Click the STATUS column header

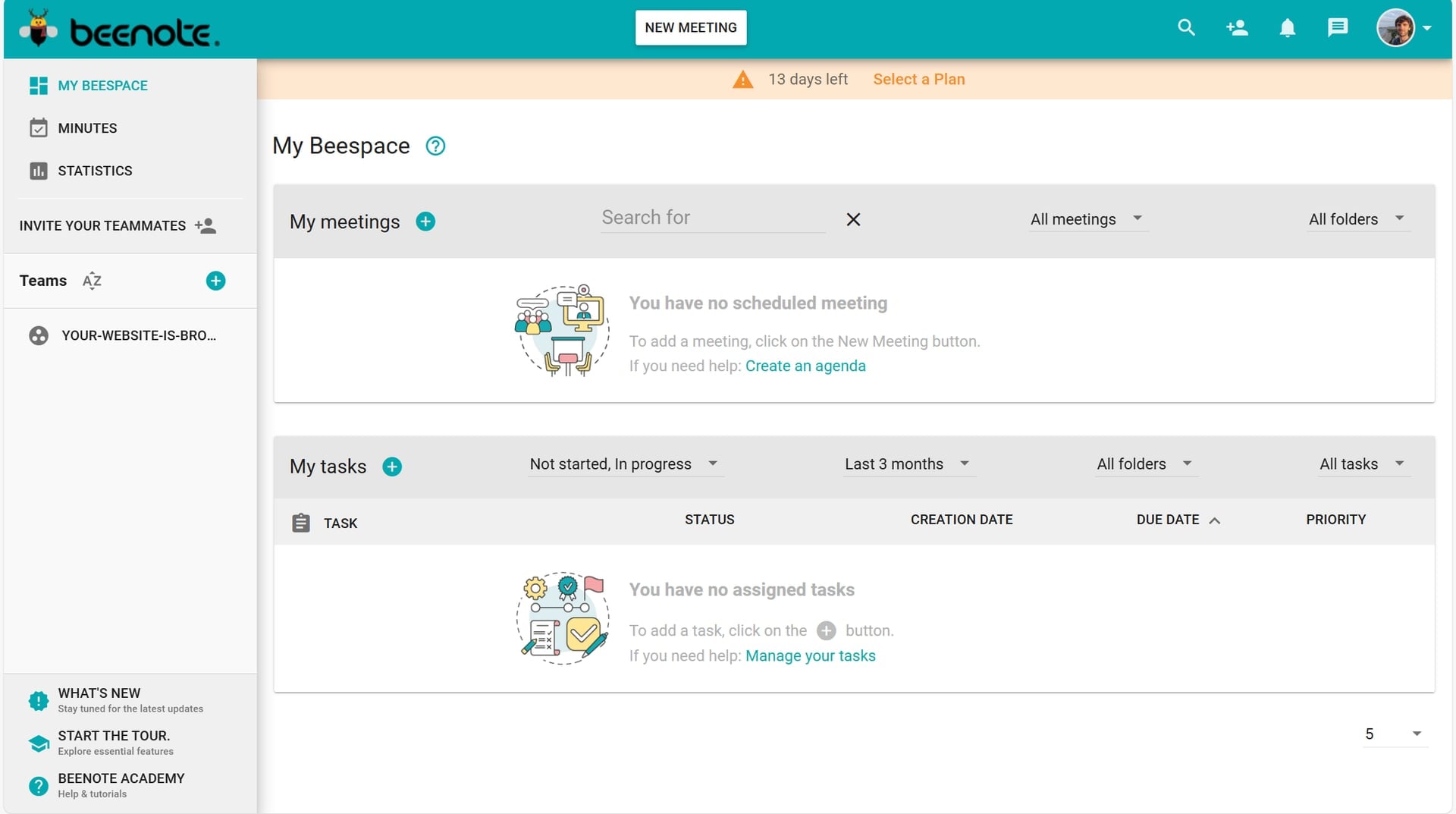point(709,520)
